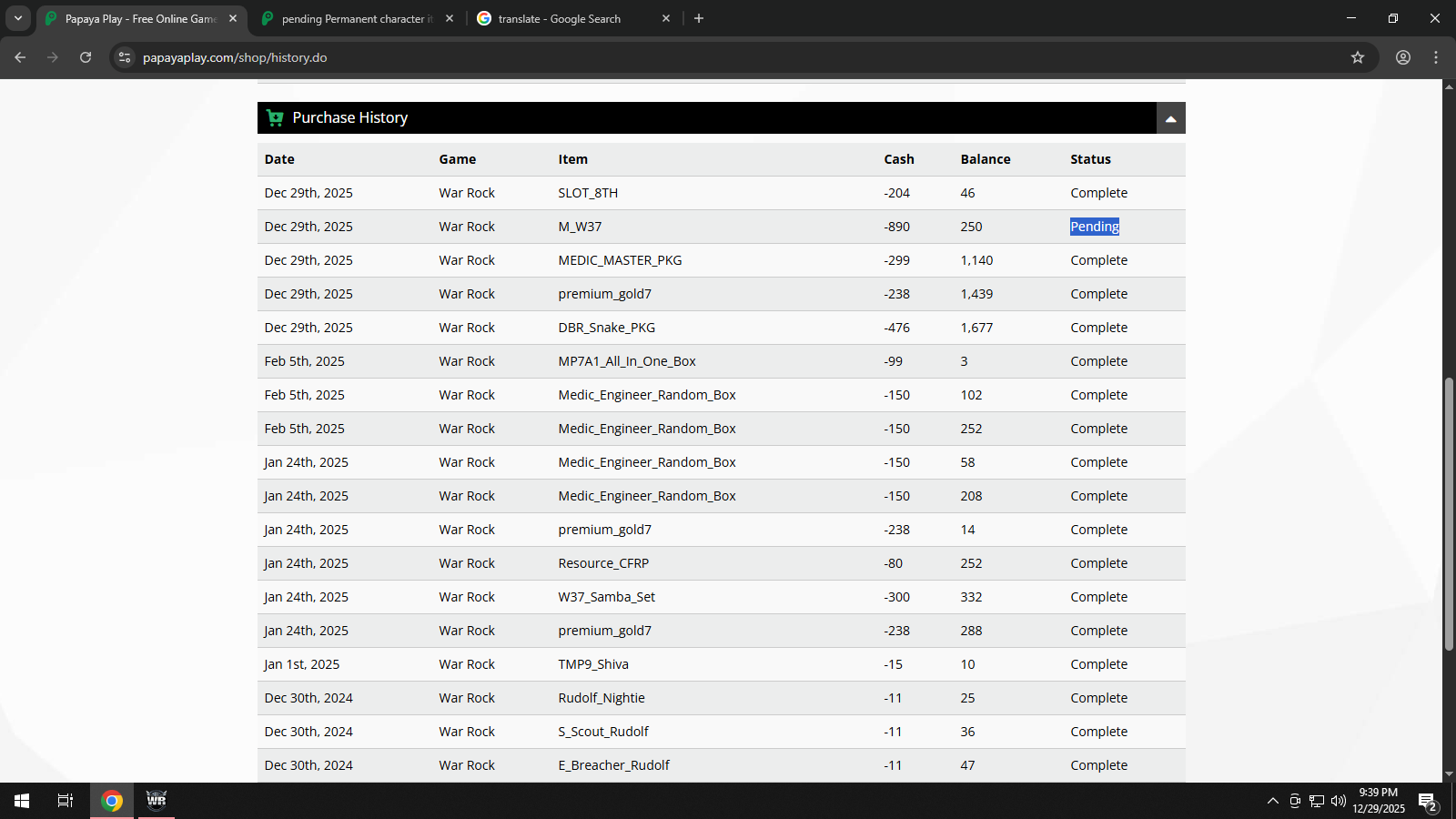Click the page vertical scrollbar thumb
The height and width of the screenshot is (819, 1456).
click(x=1448, y=514)
